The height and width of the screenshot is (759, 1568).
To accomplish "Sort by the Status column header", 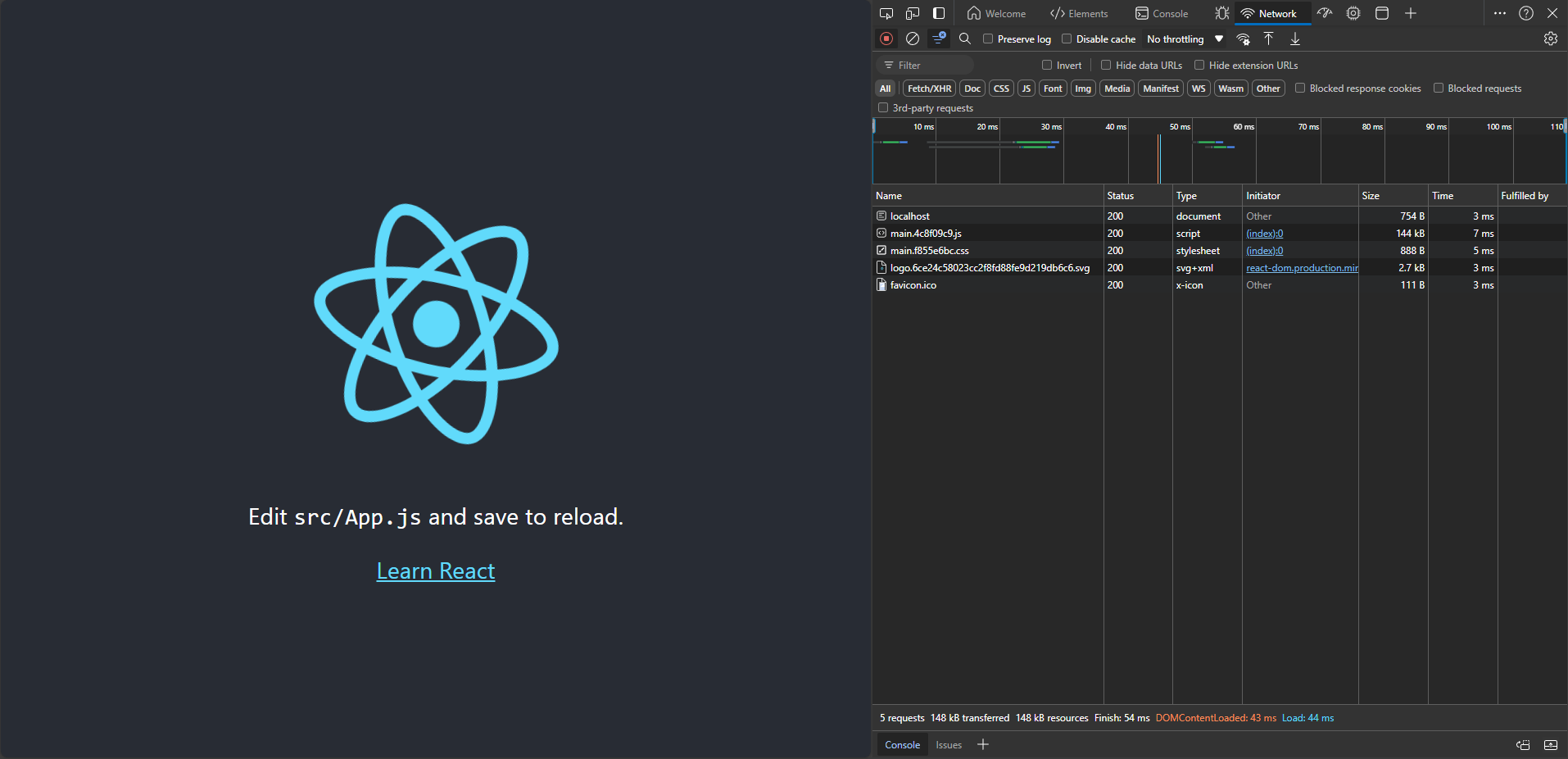I will click(x=1138, y=196).
